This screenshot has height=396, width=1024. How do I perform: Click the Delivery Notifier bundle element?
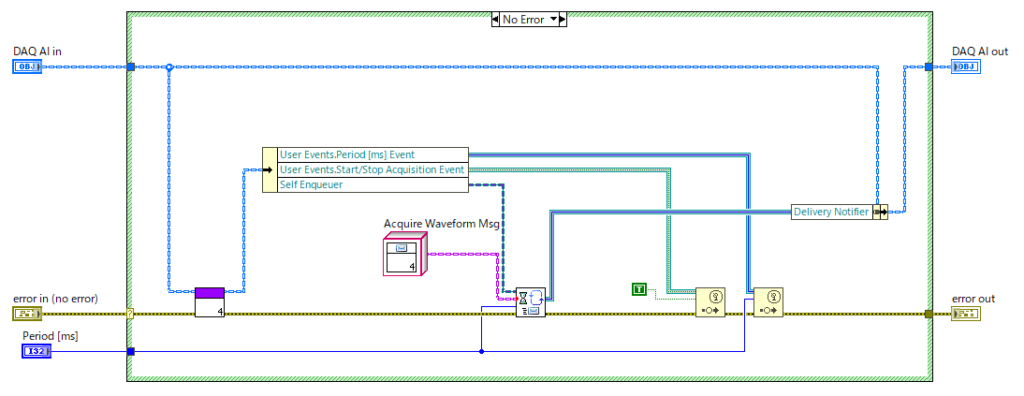click(831, 212)
